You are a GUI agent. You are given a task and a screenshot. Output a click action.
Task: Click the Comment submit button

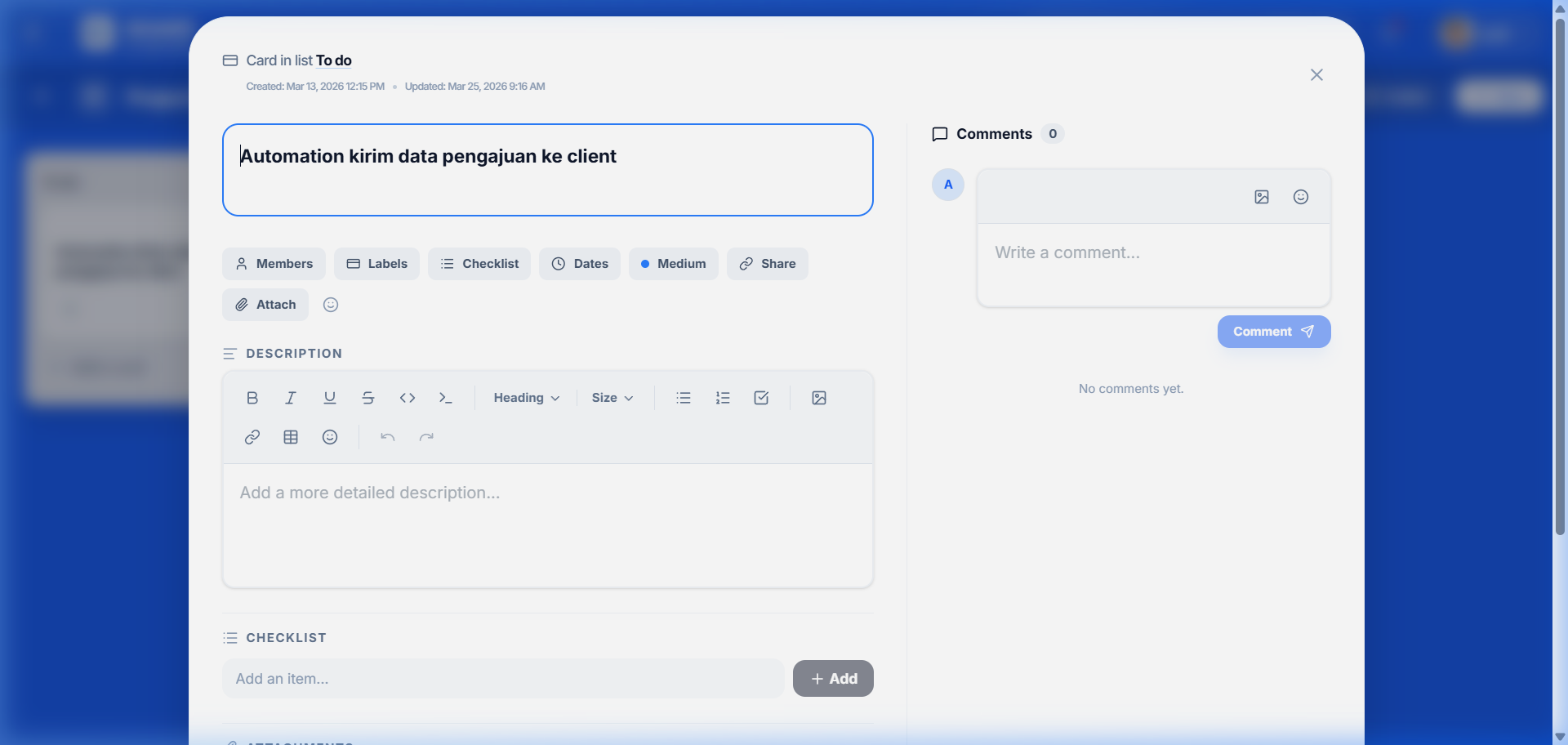(1273, 332)
